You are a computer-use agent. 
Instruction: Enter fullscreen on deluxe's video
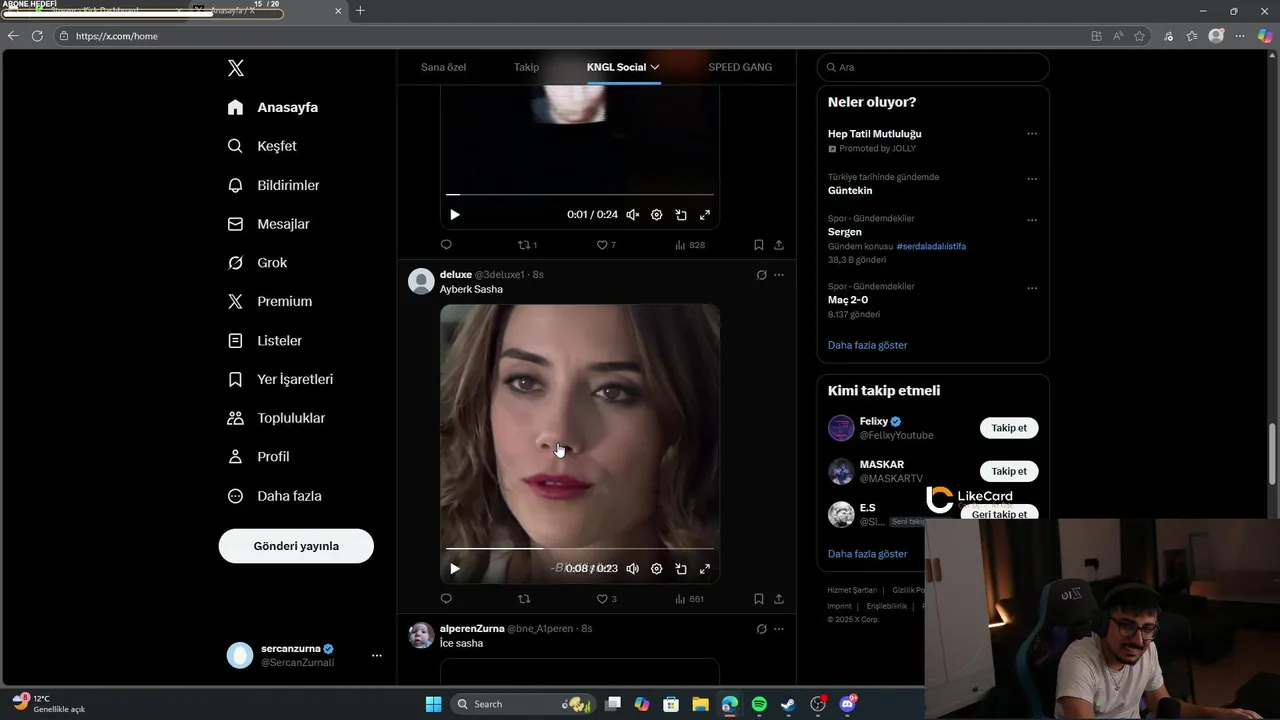point(704,569)
